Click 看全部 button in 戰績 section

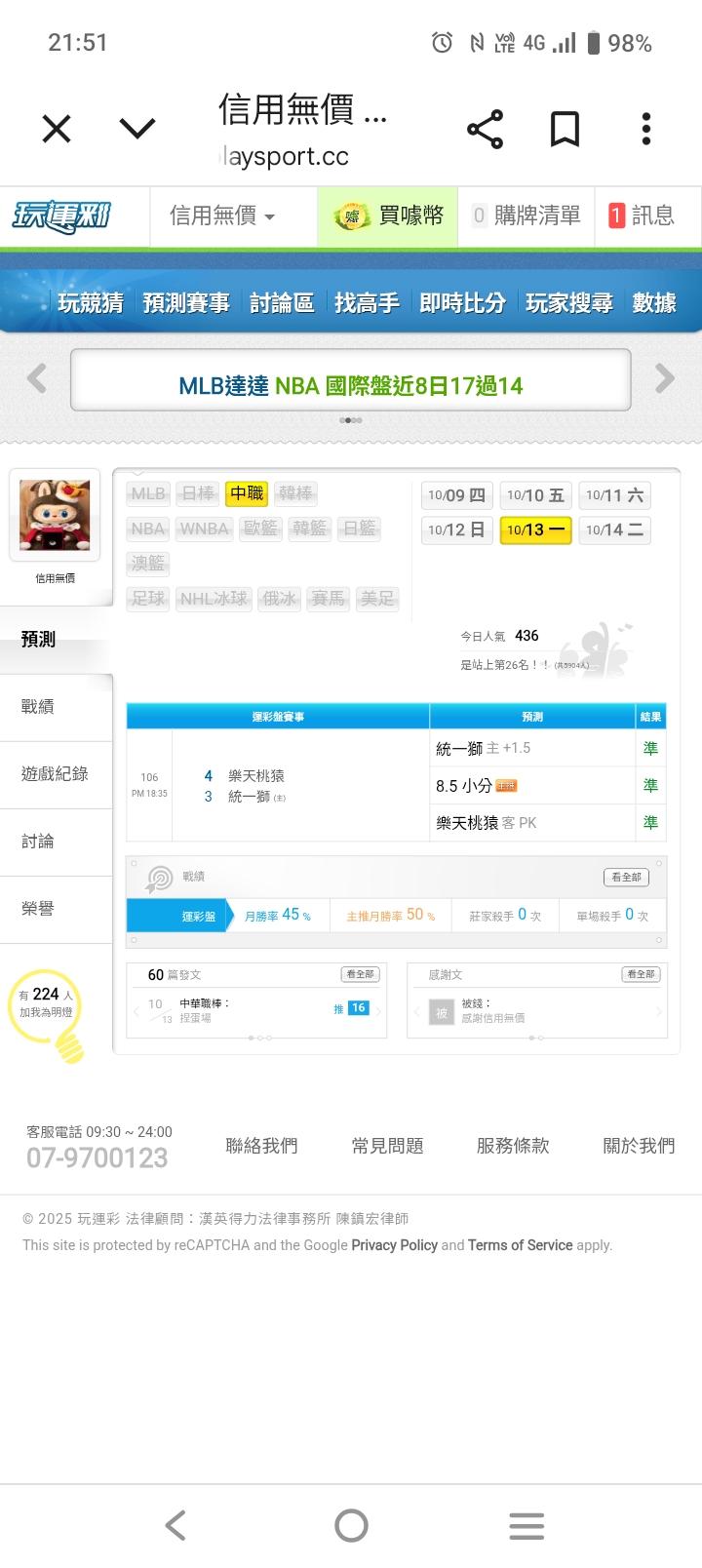[x=626, y=877]
